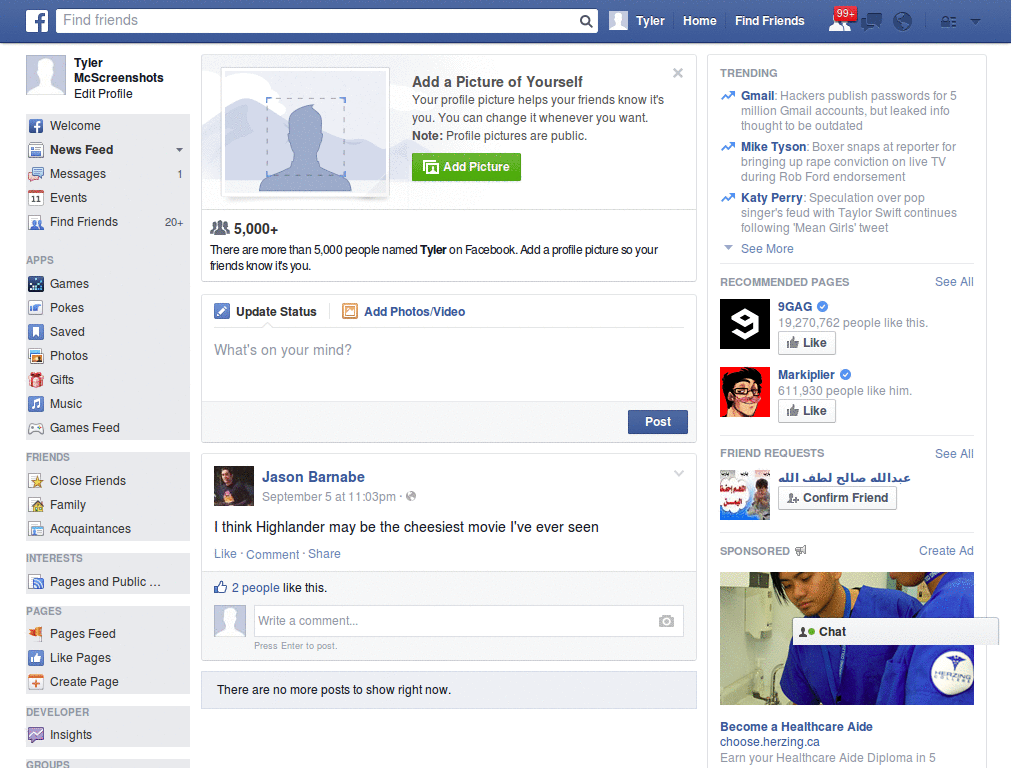
Task: Click Home in the top bar
Action: [x=699, y=21]
